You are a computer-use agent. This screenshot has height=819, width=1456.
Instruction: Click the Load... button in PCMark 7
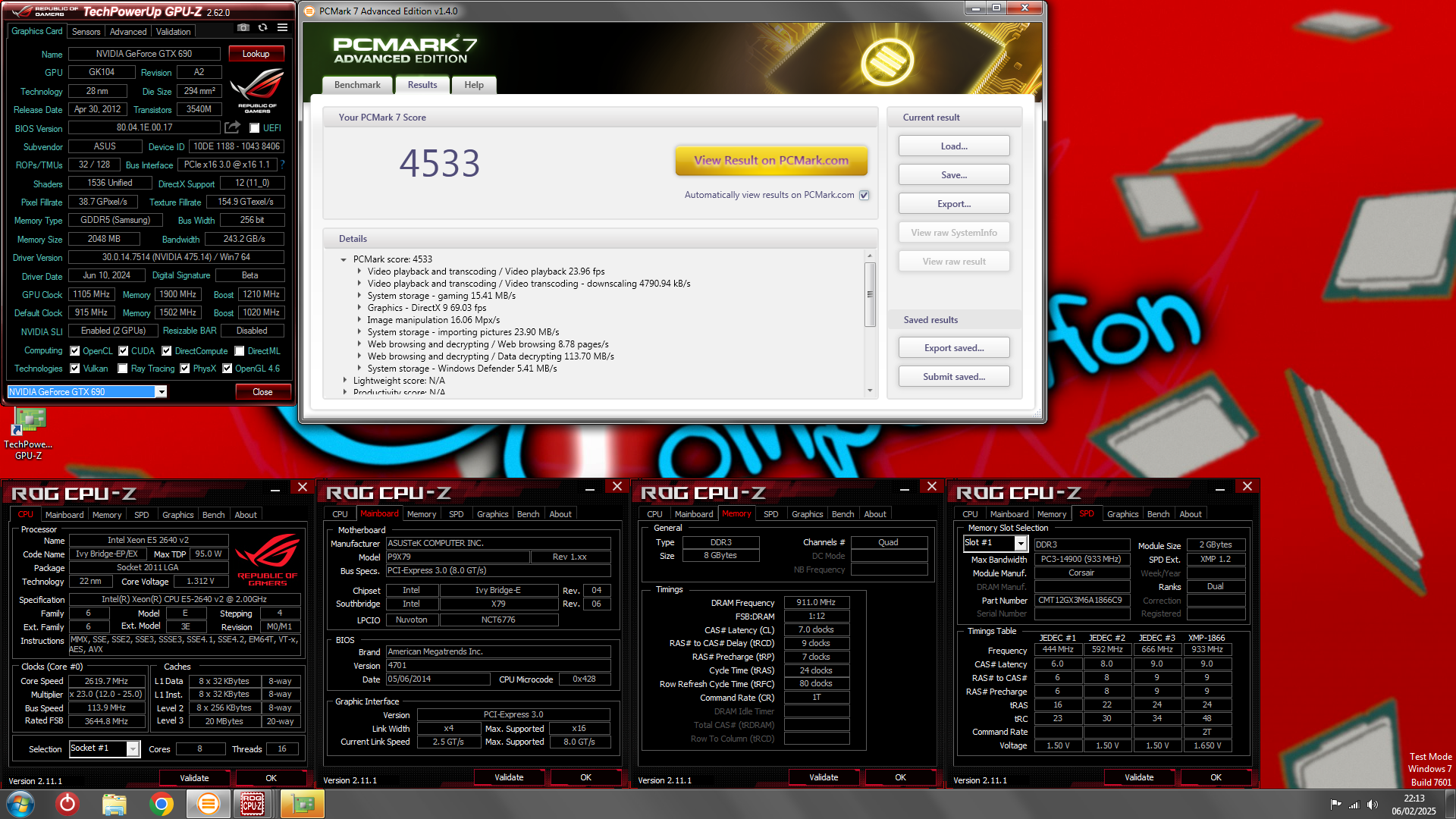click(x=954, y=146)
